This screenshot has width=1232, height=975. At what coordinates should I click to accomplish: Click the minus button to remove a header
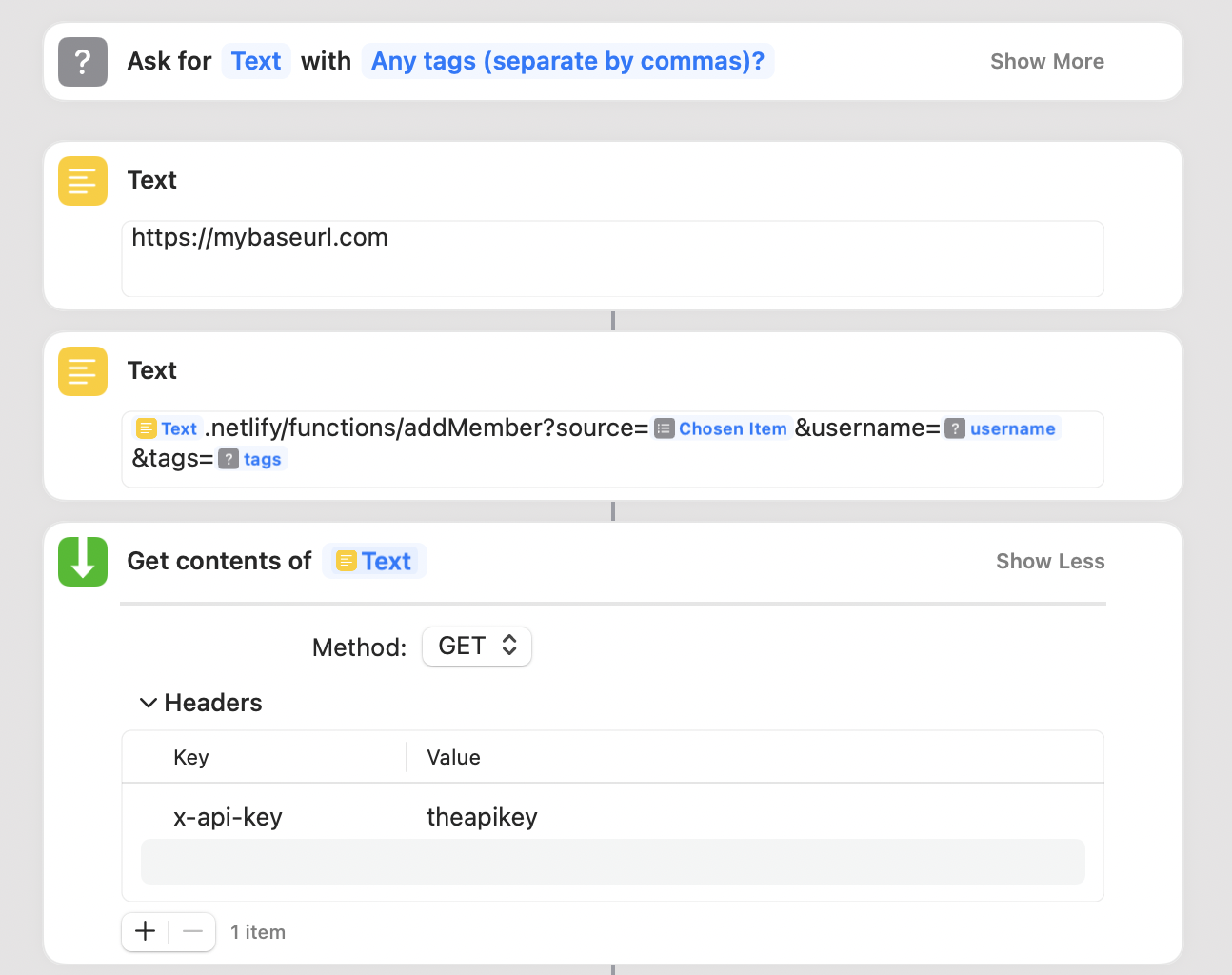pyautogui.click(x=192, y=931)
